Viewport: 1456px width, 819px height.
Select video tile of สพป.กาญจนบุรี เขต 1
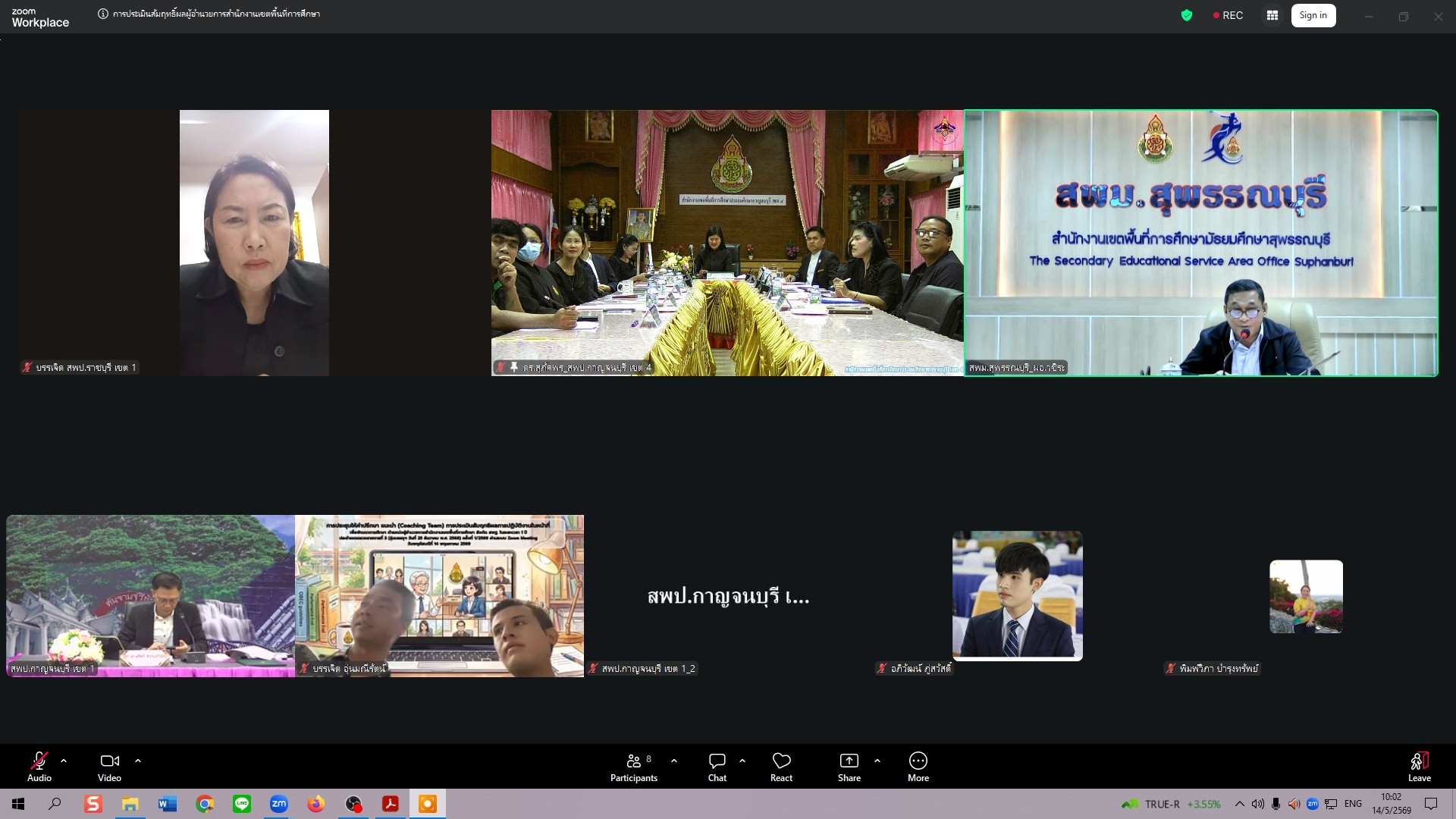(x=150, y=596)
